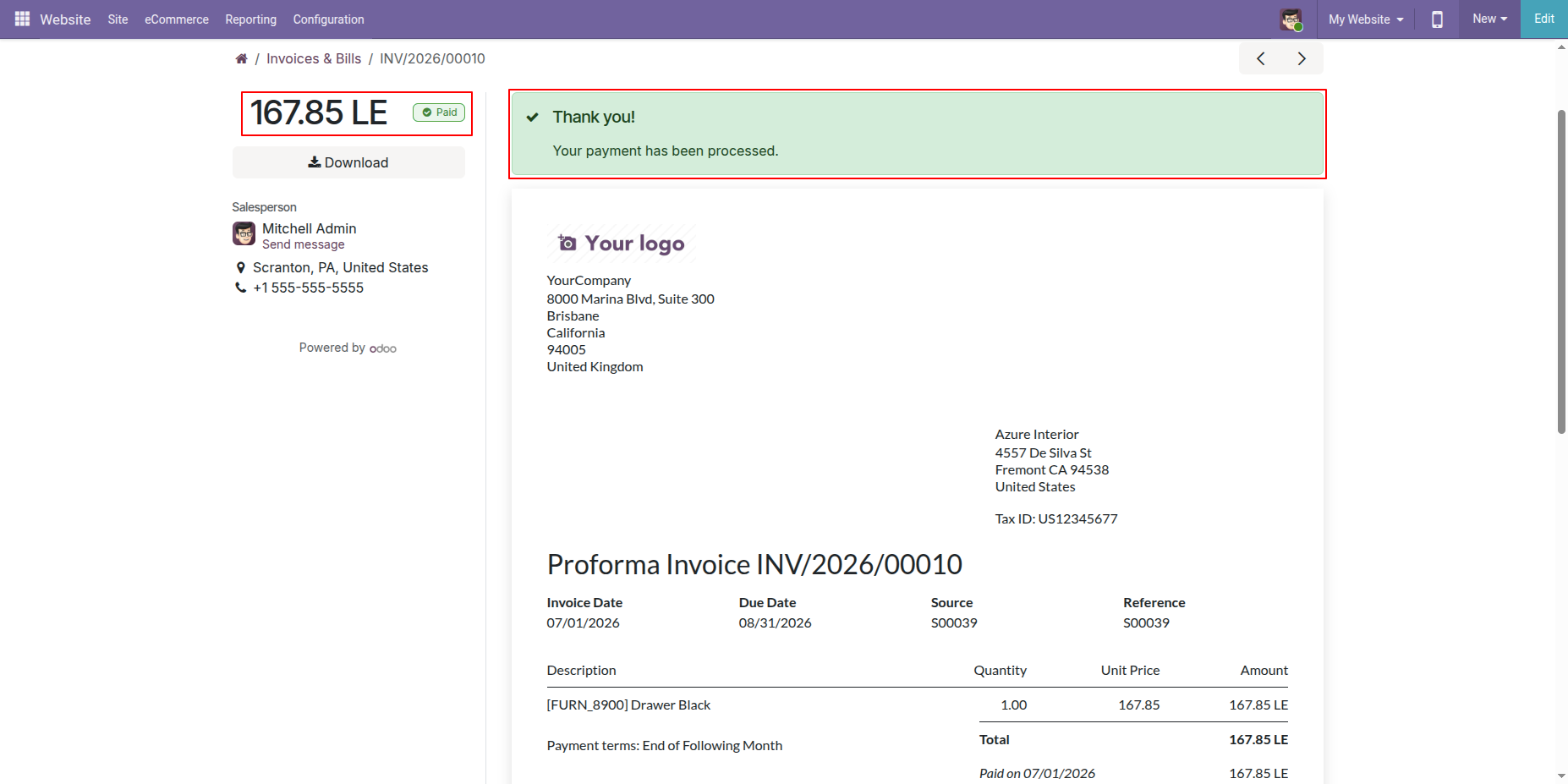Click the Edit button

coord(1544,19)
